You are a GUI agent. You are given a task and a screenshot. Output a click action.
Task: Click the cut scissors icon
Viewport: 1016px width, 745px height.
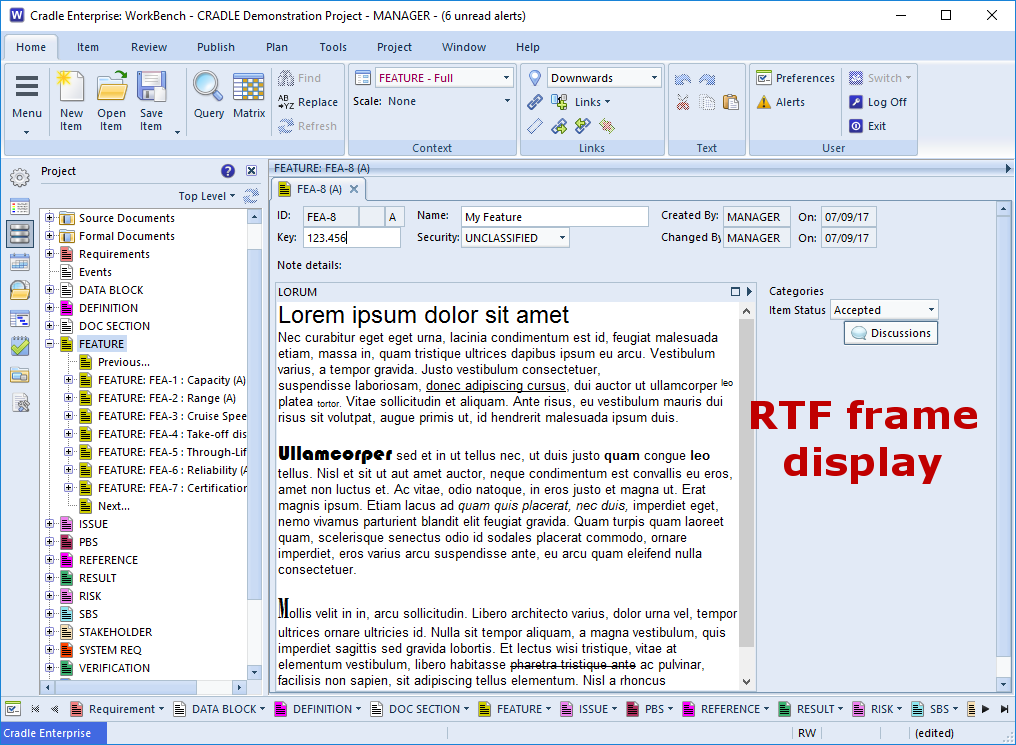pos(682,102)
